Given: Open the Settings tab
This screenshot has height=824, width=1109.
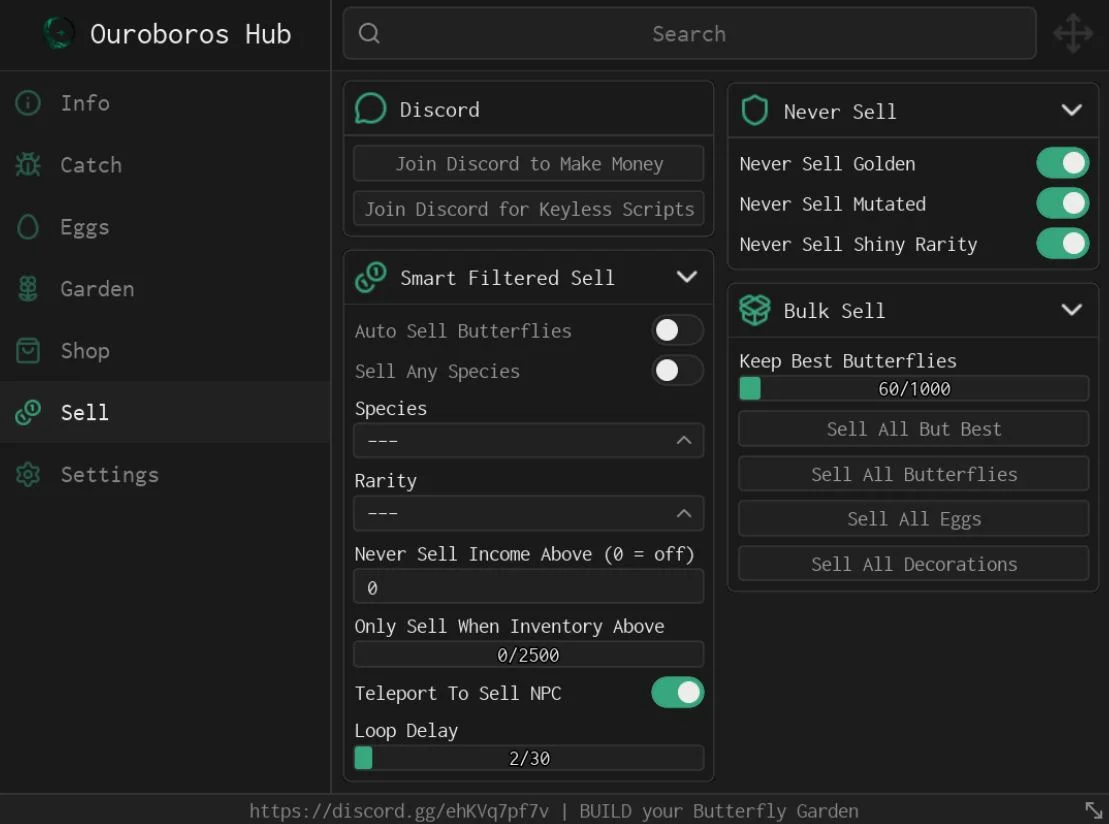Looking at the screenshot, I should pyautogui.click(x=165, y=475).
